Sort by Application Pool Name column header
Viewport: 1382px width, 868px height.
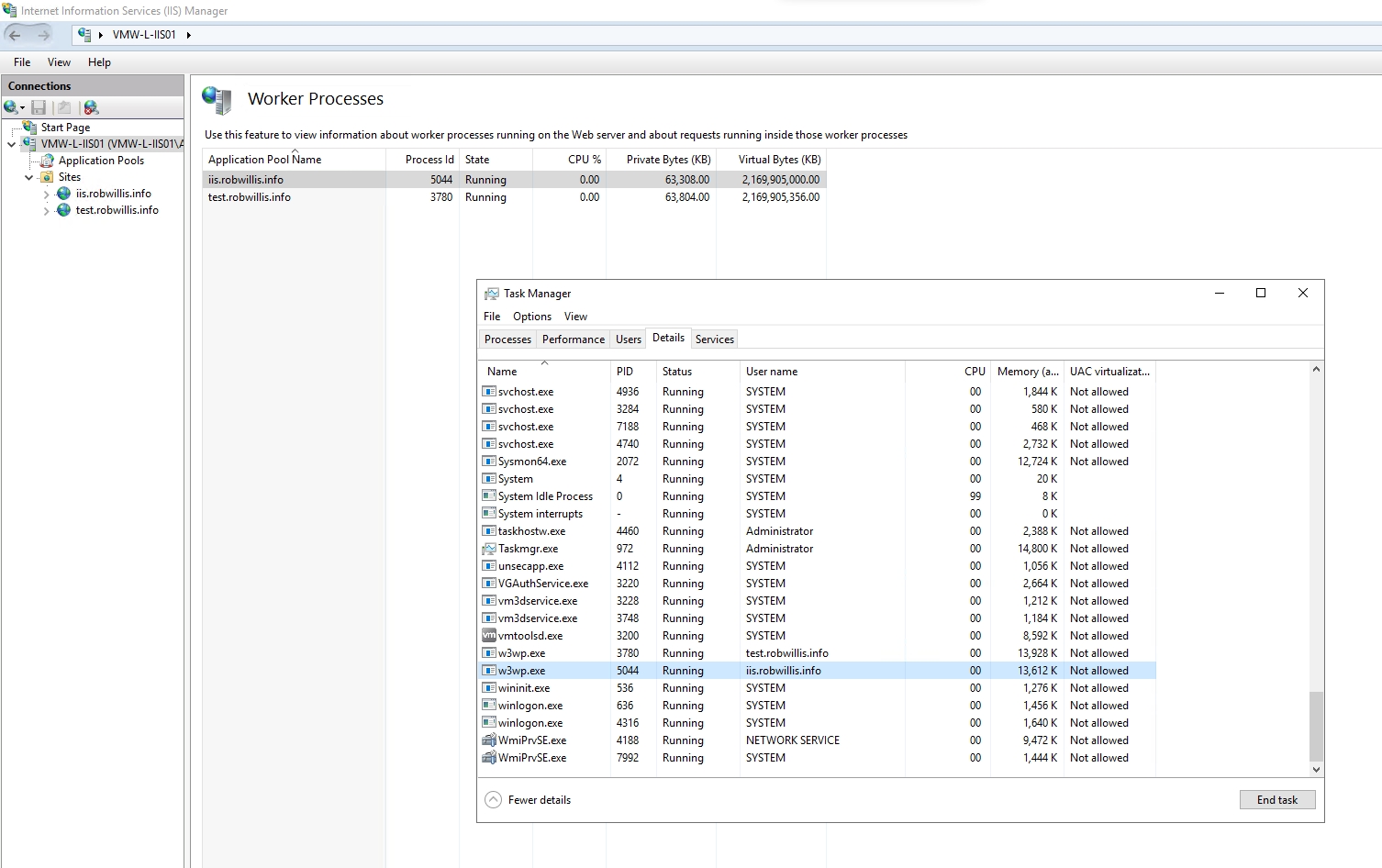pyautogui.click(x=295, y=160)
